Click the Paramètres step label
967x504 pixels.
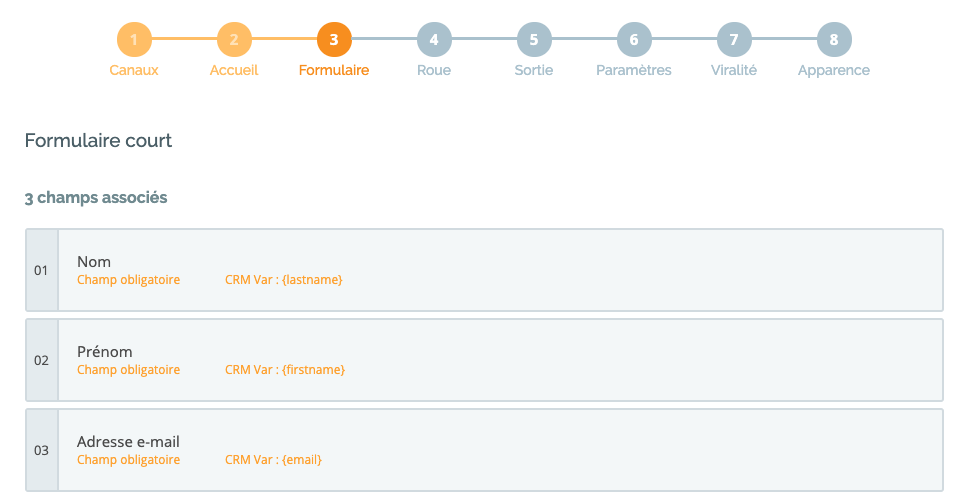(x=634, y=70)
